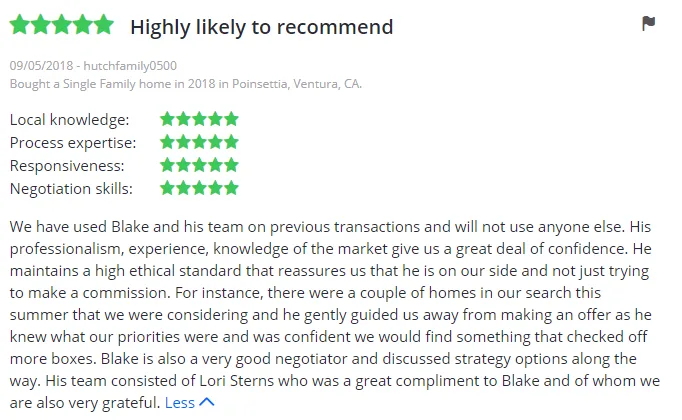
Task: Click 'Poinsettia, Ventura, CA' location text
Action: tap(296, 83)
